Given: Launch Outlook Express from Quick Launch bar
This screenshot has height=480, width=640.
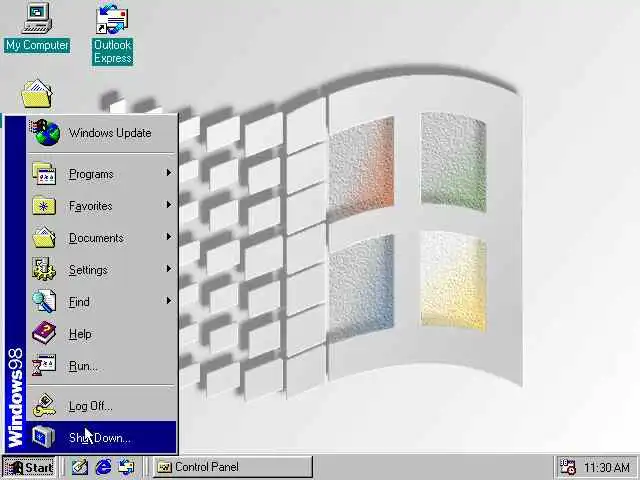Looking at the screenshot, I should (x=127, y=467).
